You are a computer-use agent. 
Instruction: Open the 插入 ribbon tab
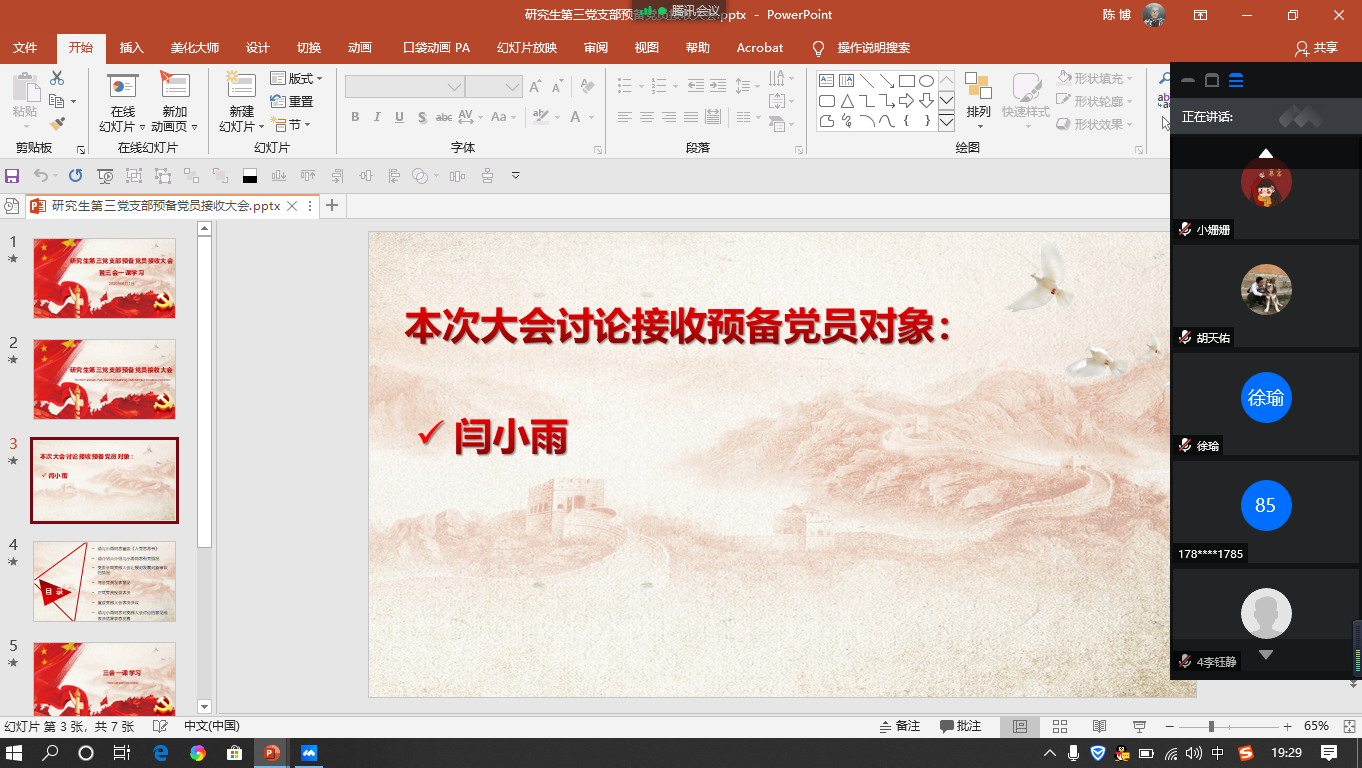click(x=131, y=48)
